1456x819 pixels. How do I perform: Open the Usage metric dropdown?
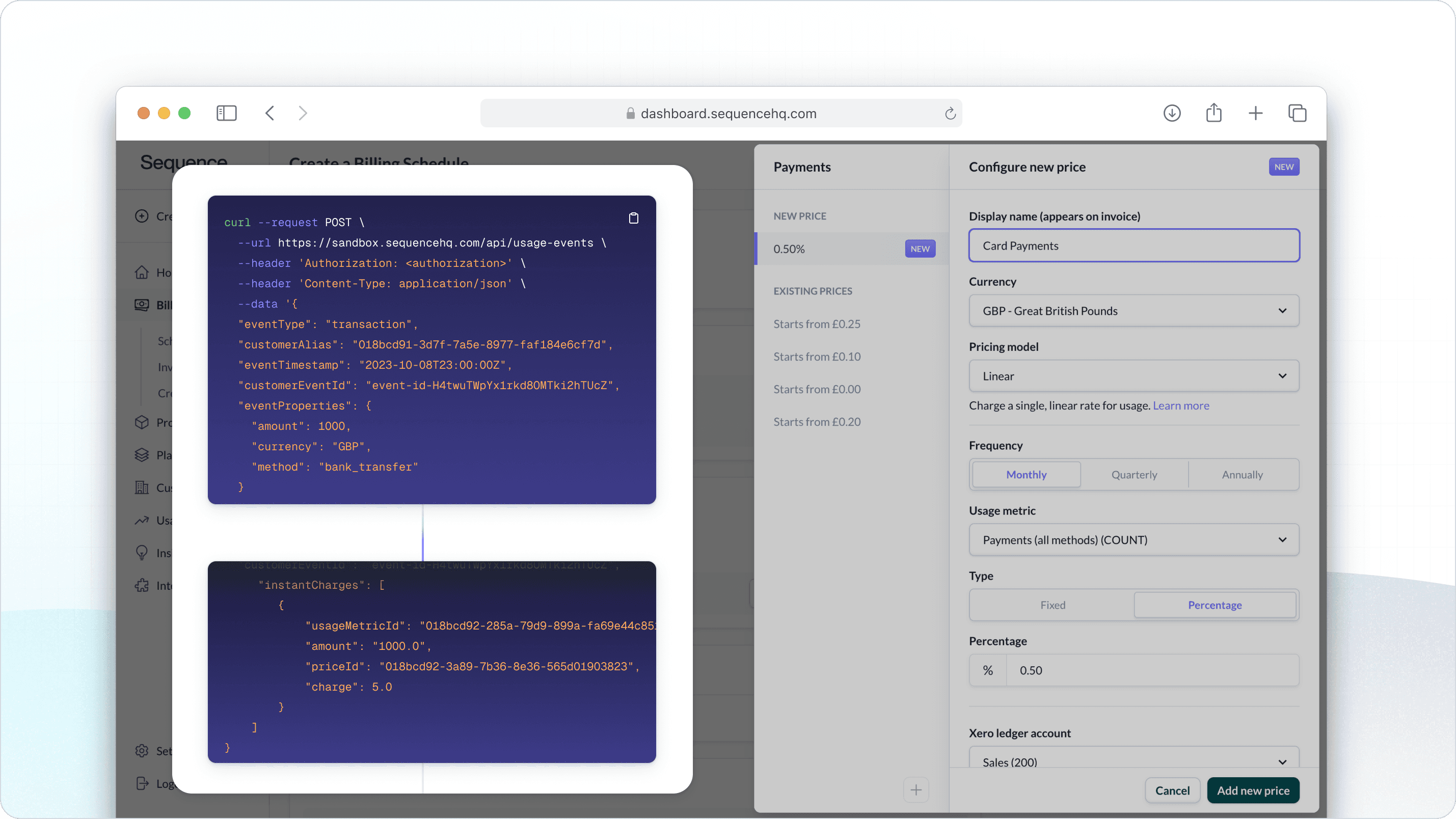coord(1134,540)
